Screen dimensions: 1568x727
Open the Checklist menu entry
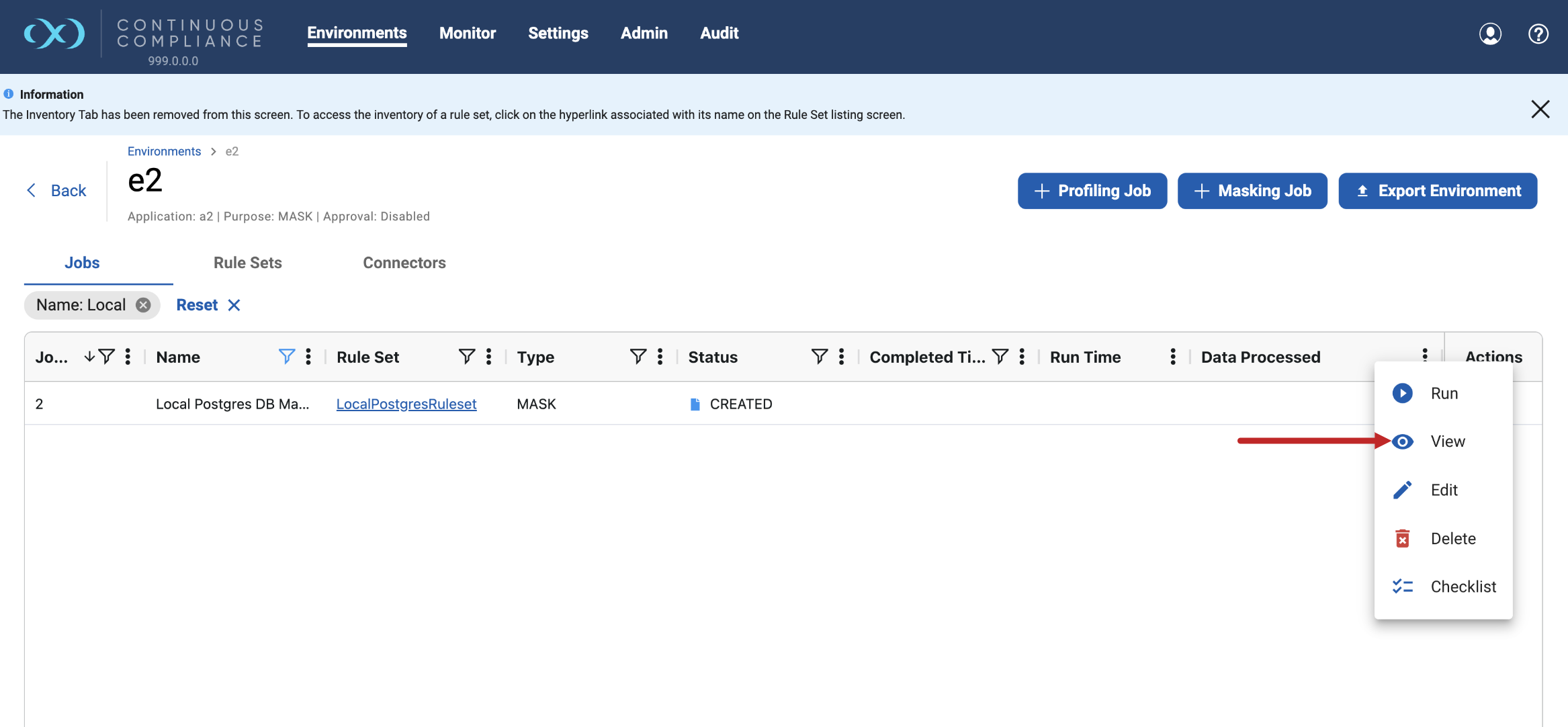click(x=1463, y=587)
